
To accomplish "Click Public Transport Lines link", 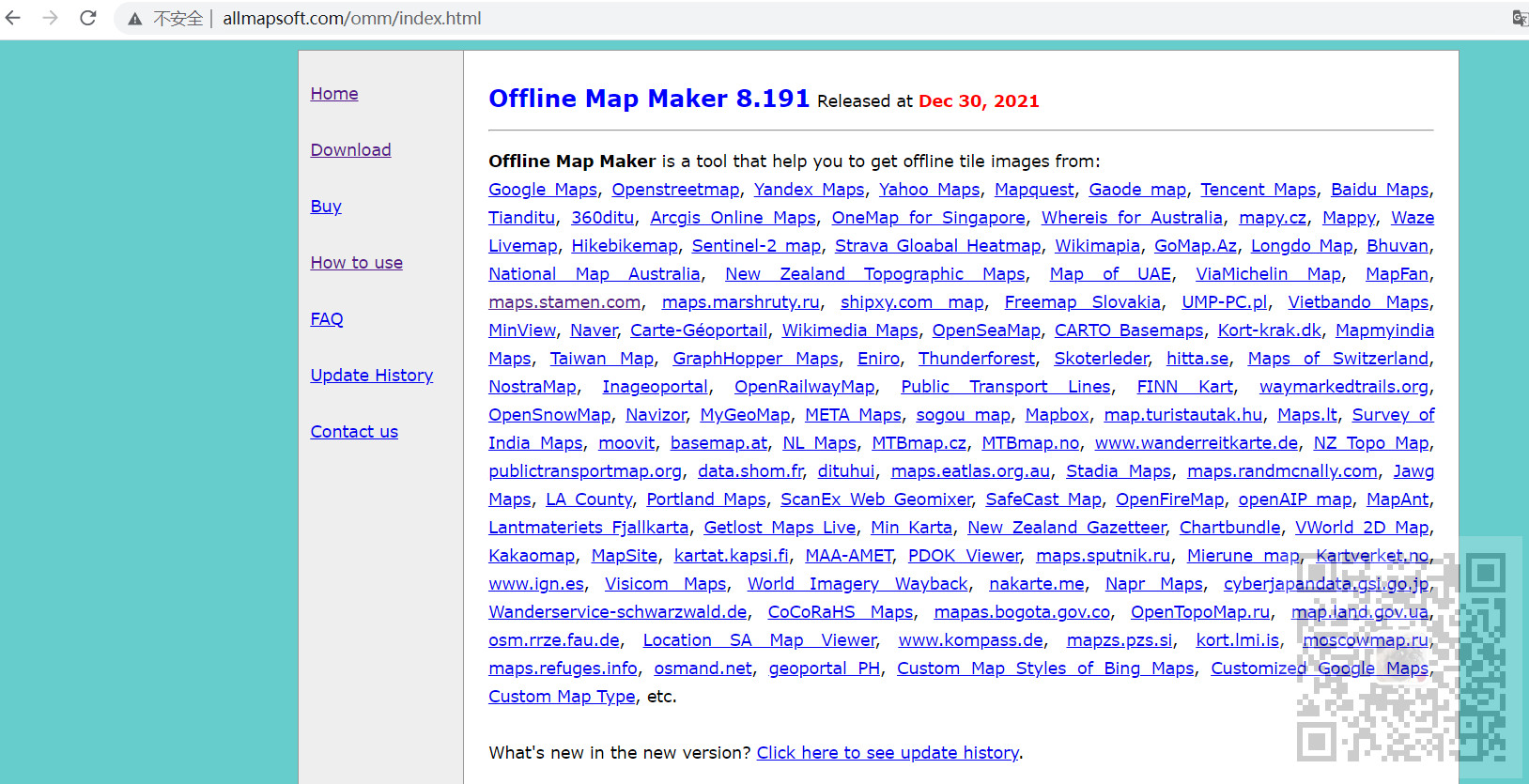I will click(1006, 387).
